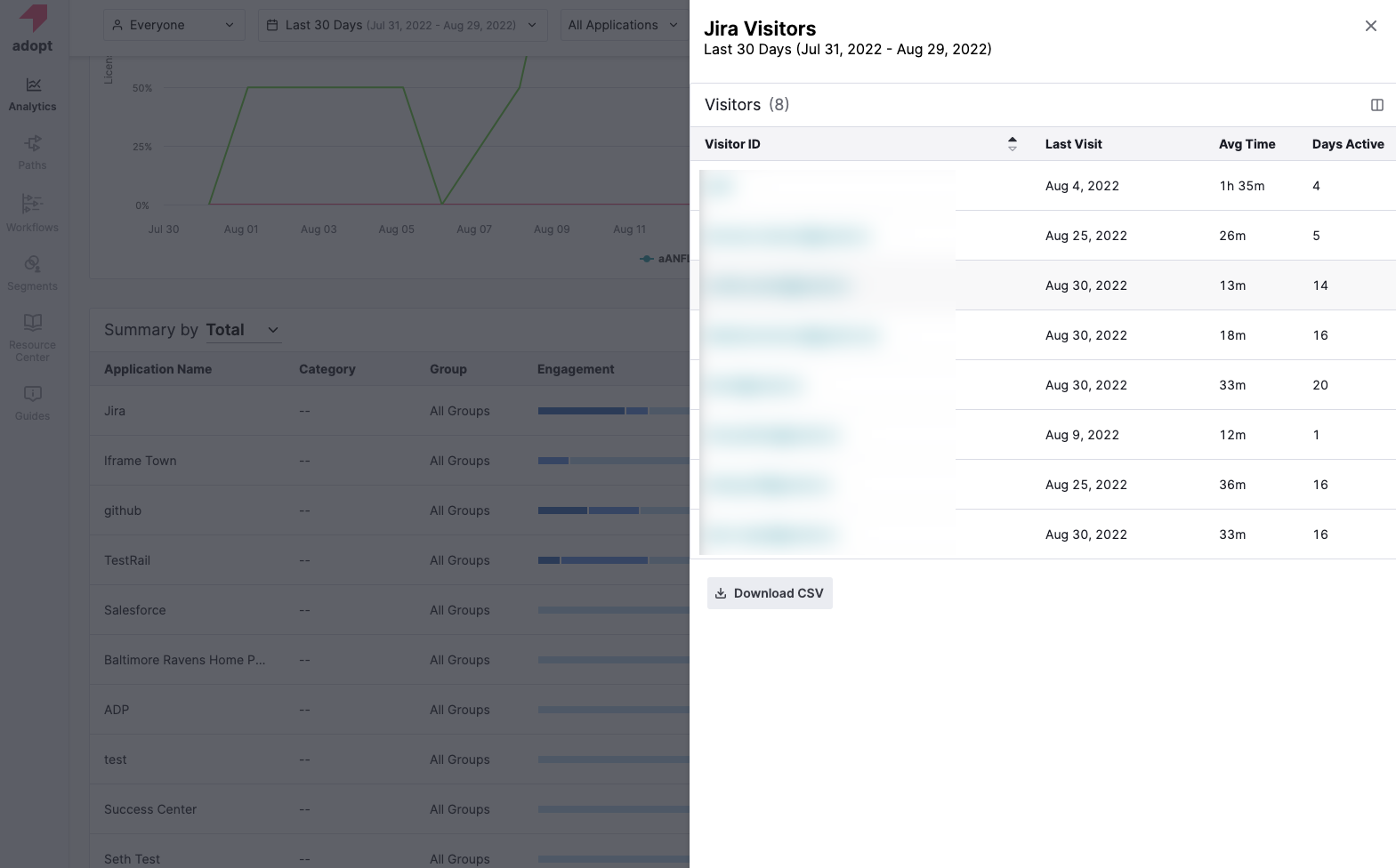Click ADP in the application list

(117, 710)
